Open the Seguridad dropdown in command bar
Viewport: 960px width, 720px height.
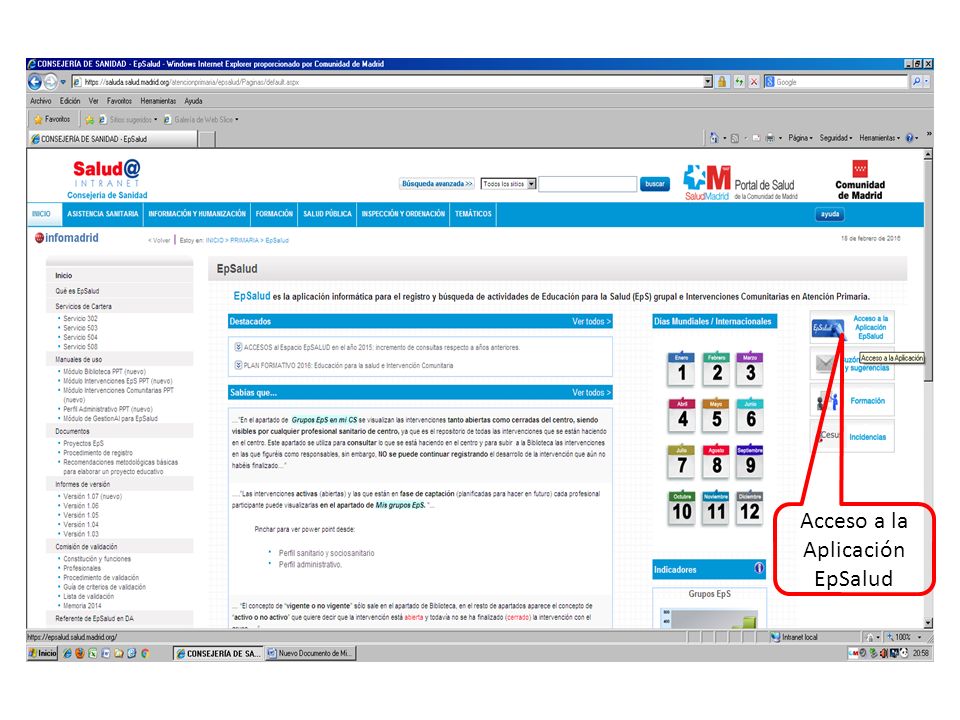pos(836,138)
